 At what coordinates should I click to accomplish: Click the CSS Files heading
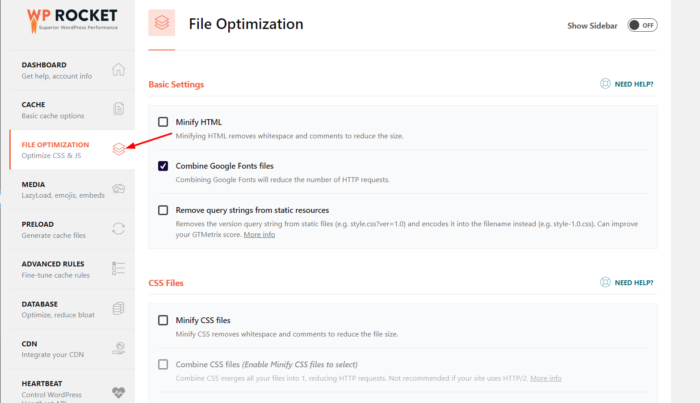coord(166,283)
